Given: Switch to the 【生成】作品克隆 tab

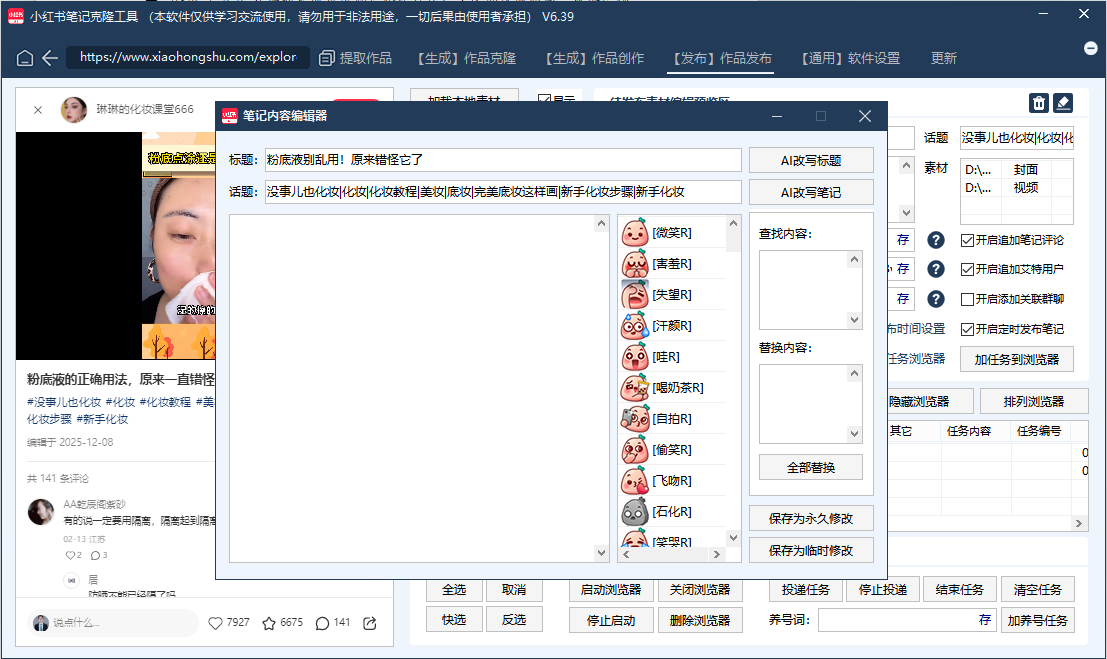Looking at the screenshot, I should coord(465,58).
